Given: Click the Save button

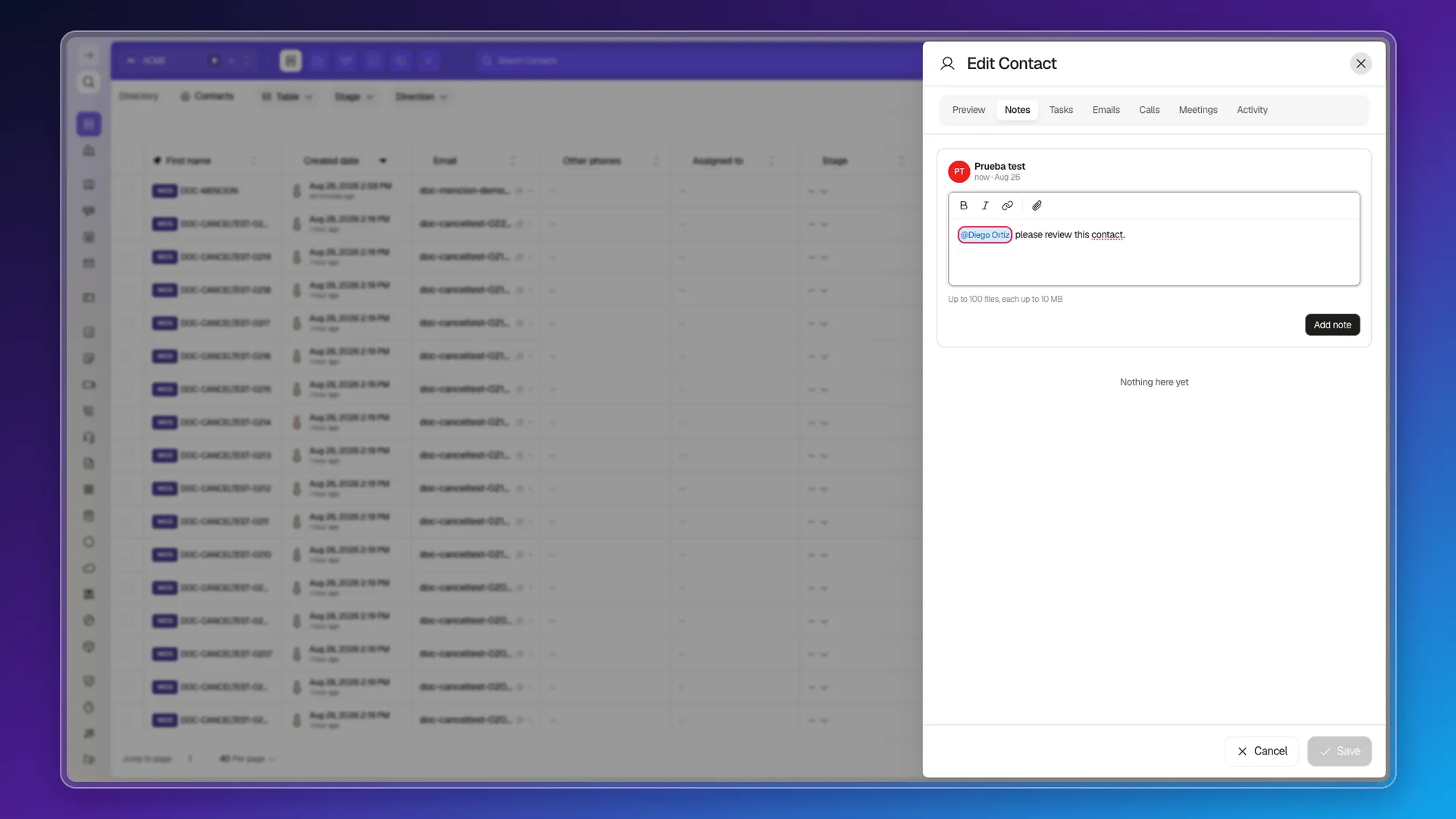Looking at the screenshot, I should (x=1339, y=751).
